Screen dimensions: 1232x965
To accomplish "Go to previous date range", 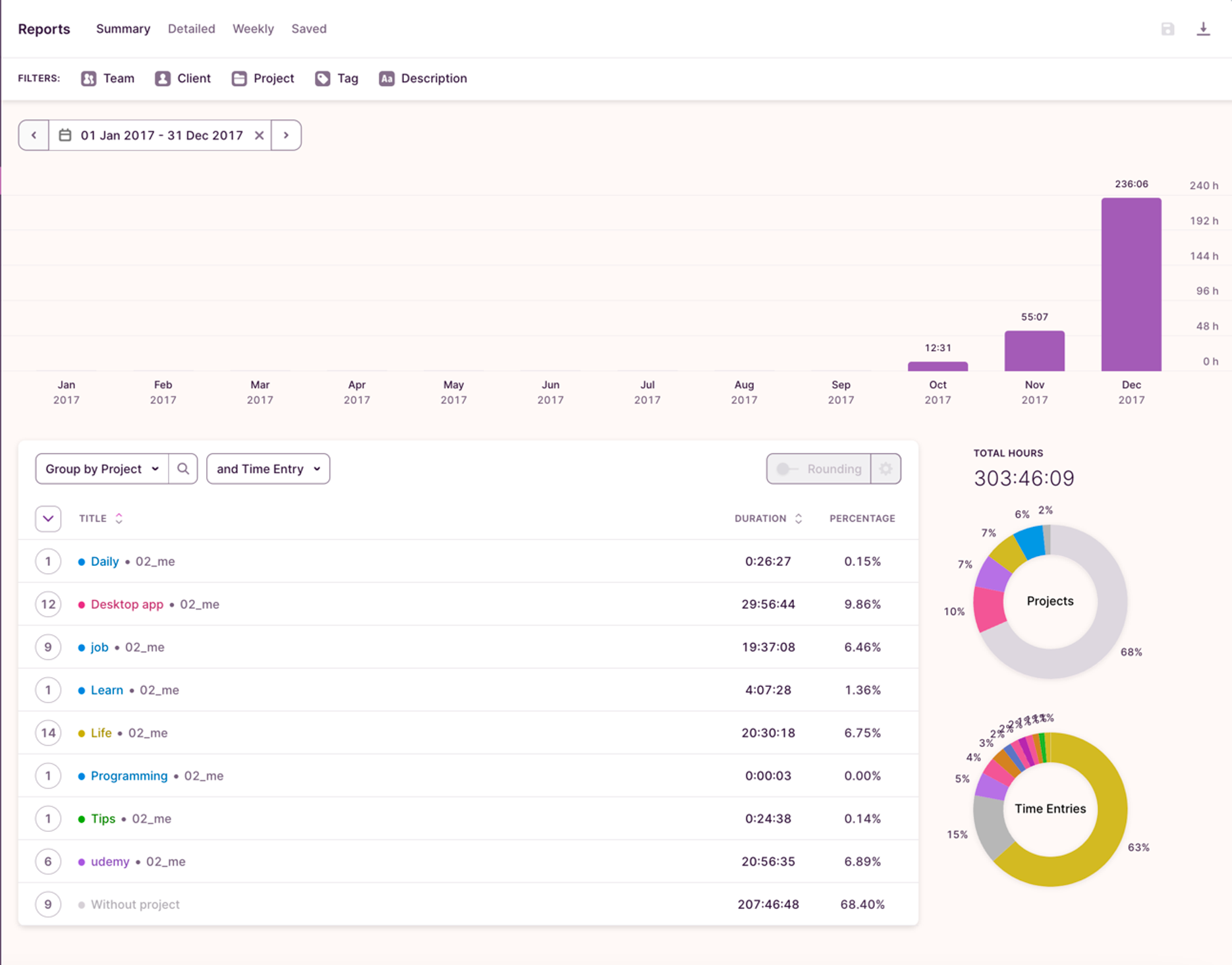I will pyautogui.click(x=34, y=135).
